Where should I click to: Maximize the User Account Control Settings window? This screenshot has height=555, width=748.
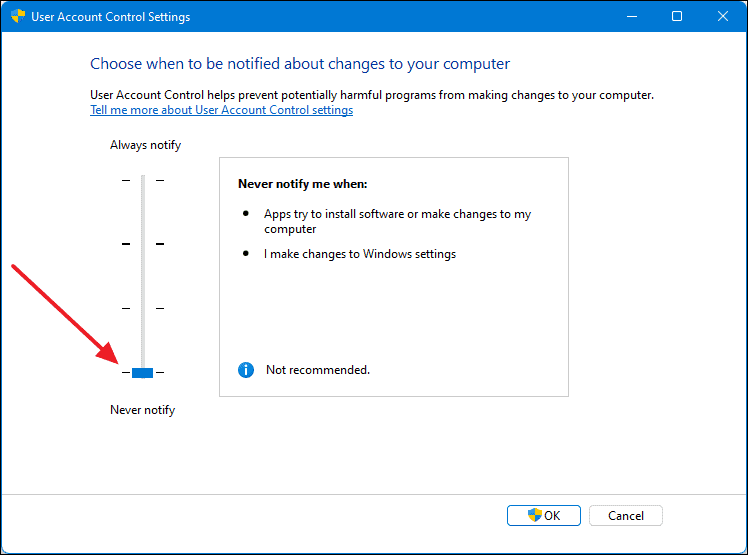point(677,16)
